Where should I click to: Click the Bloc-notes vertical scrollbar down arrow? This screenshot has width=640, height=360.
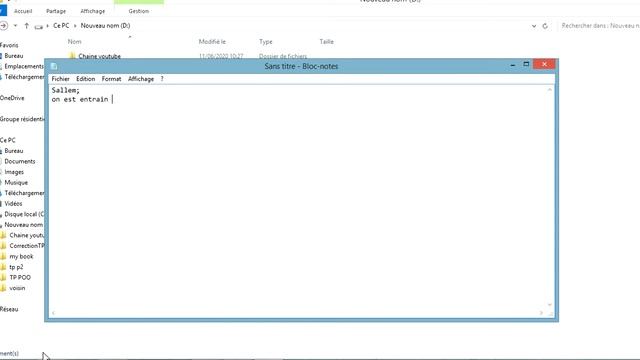tap(550, 305)
